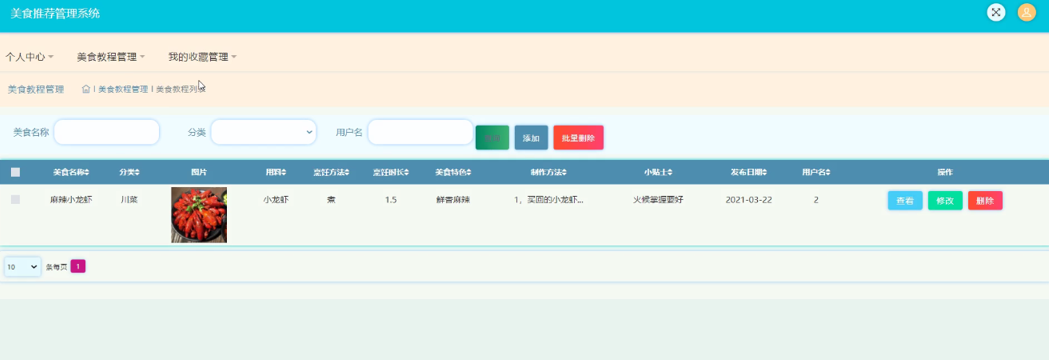Select the 2021-03-22 date cell

pyautogui.click(x=749, y=199)
